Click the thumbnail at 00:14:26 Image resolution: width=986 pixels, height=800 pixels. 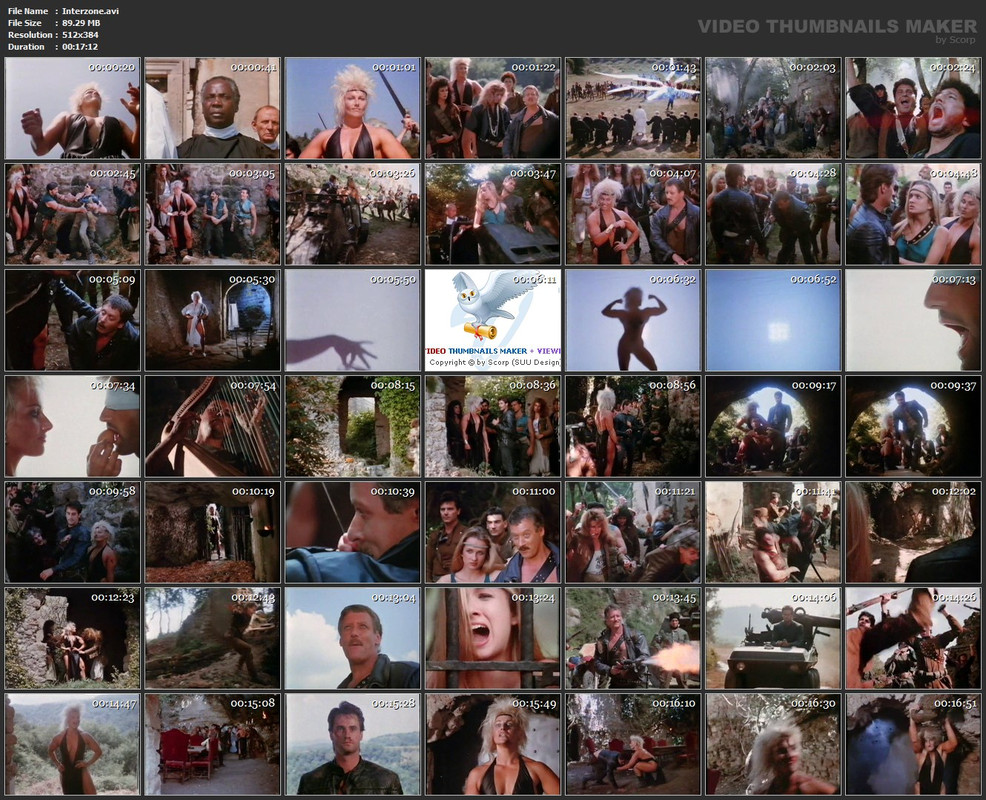click(914, 638)
